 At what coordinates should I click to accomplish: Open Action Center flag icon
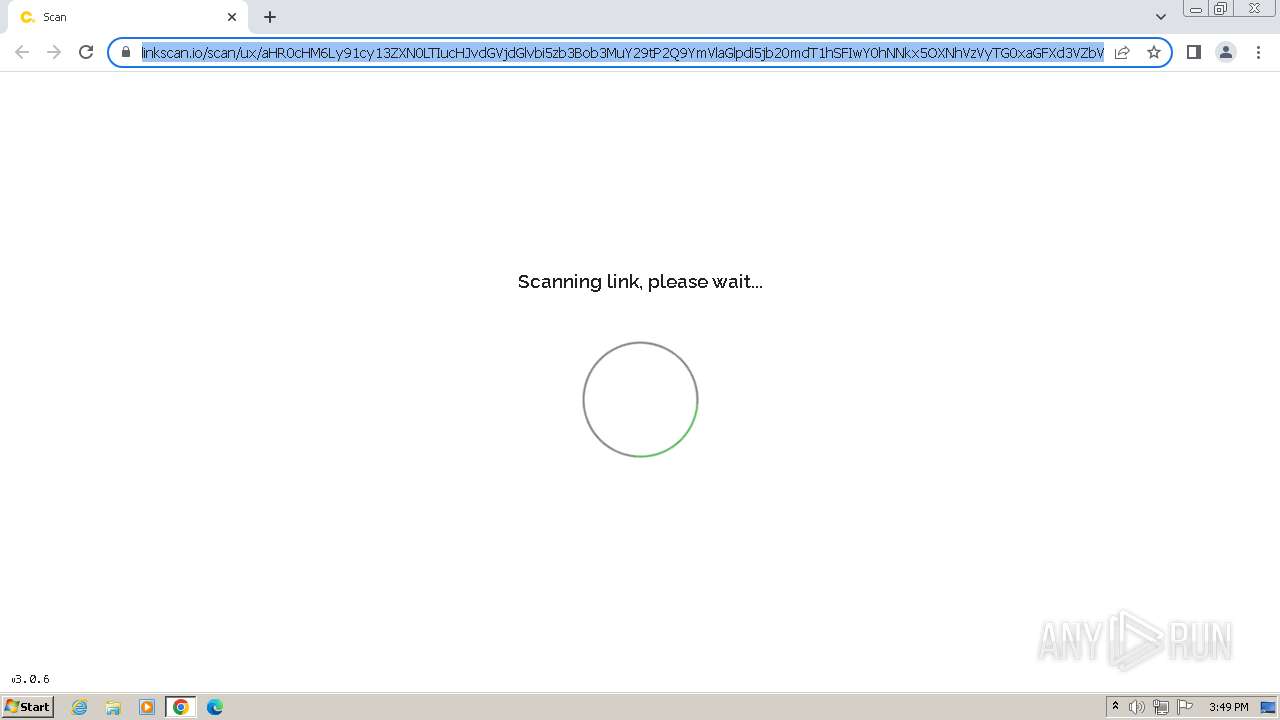[x=1185, y=707]
